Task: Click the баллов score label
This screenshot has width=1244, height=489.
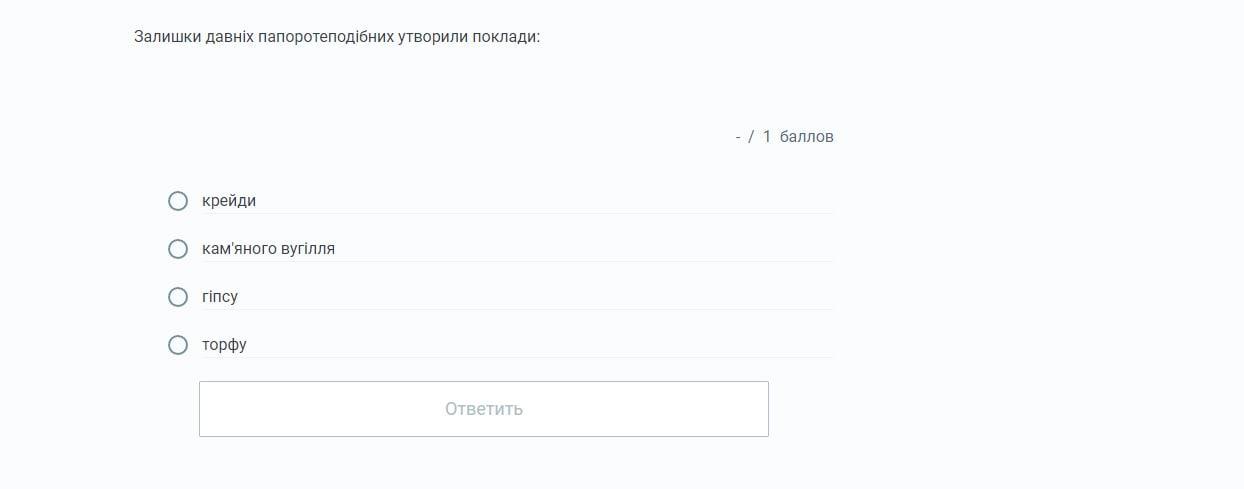Action: tap(806, 136)
